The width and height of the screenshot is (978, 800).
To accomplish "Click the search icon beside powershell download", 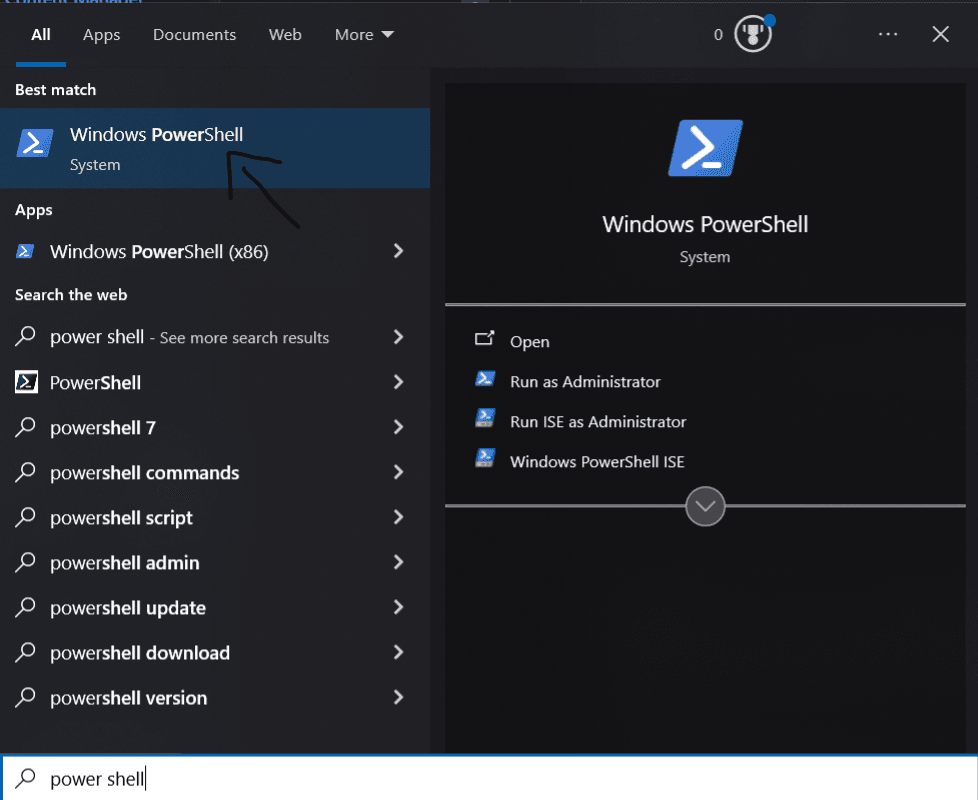I will 26,652.
